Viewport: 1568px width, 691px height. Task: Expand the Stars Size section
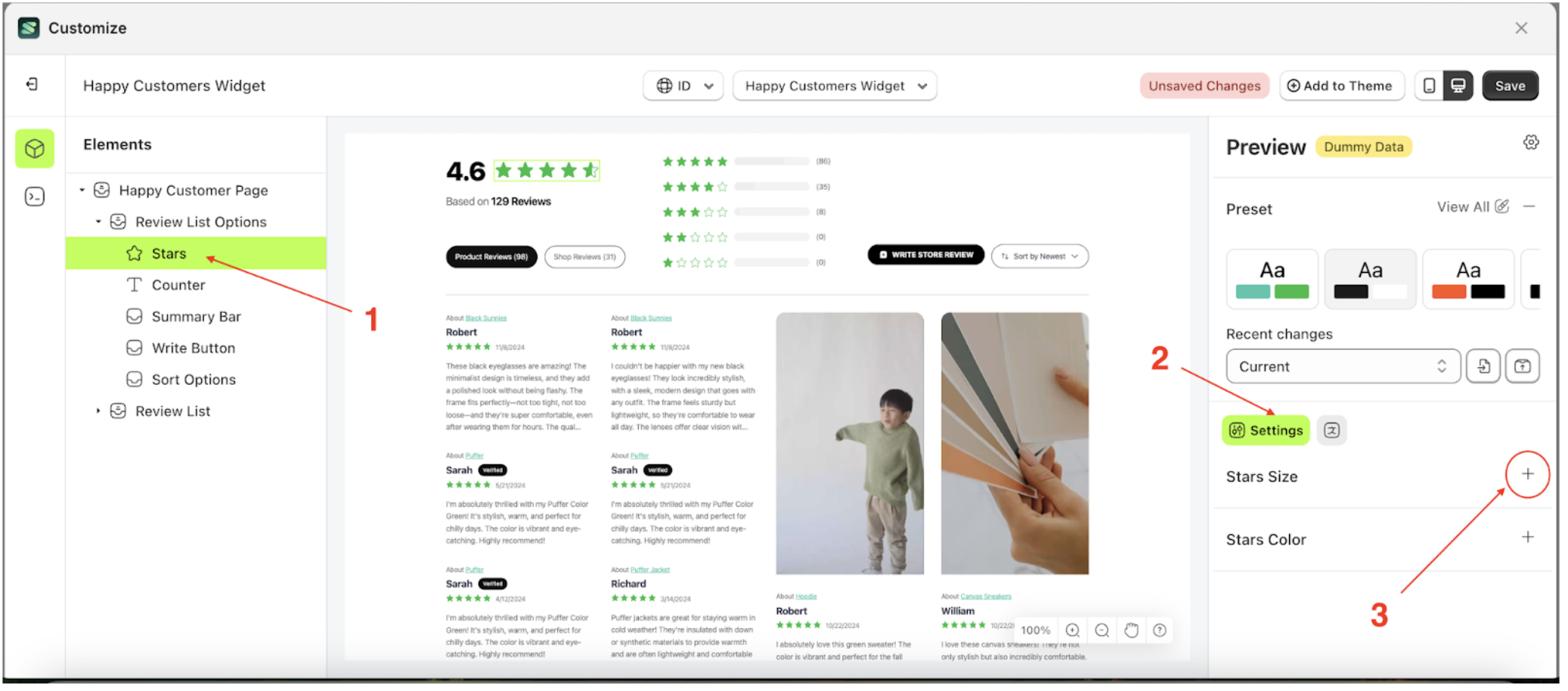point(1528,474)
